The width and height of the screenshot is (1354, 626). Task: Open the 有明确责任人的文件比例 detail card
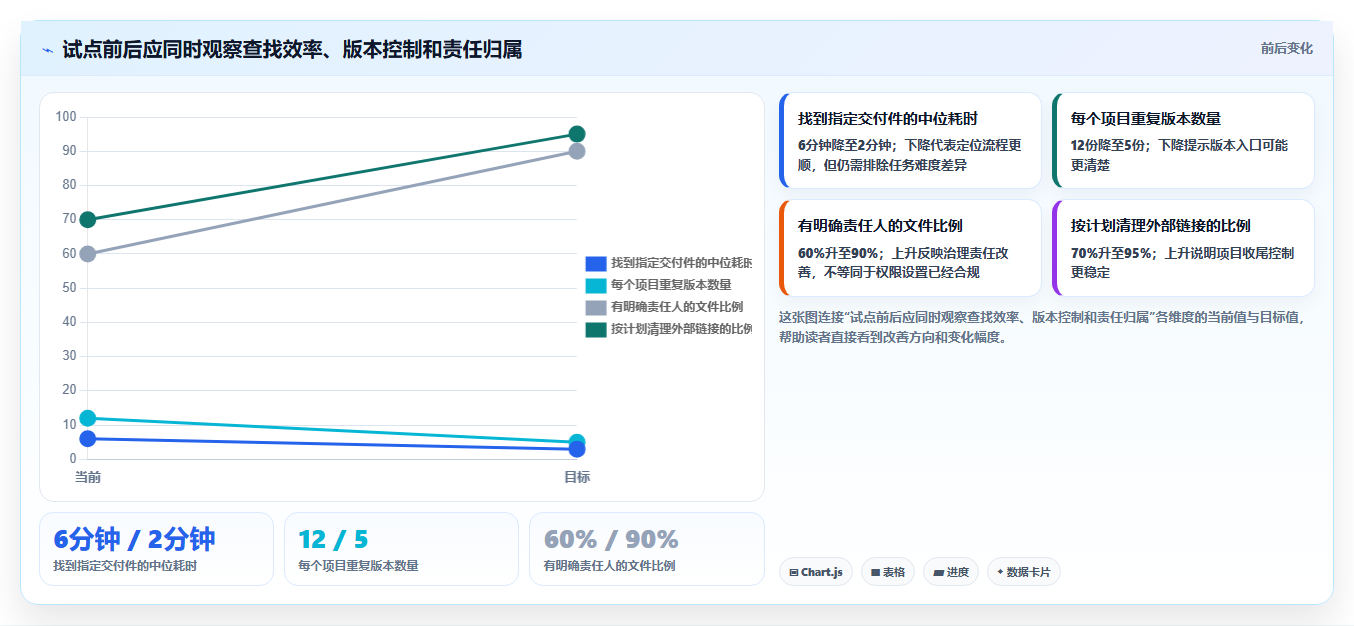pos(910,248)
